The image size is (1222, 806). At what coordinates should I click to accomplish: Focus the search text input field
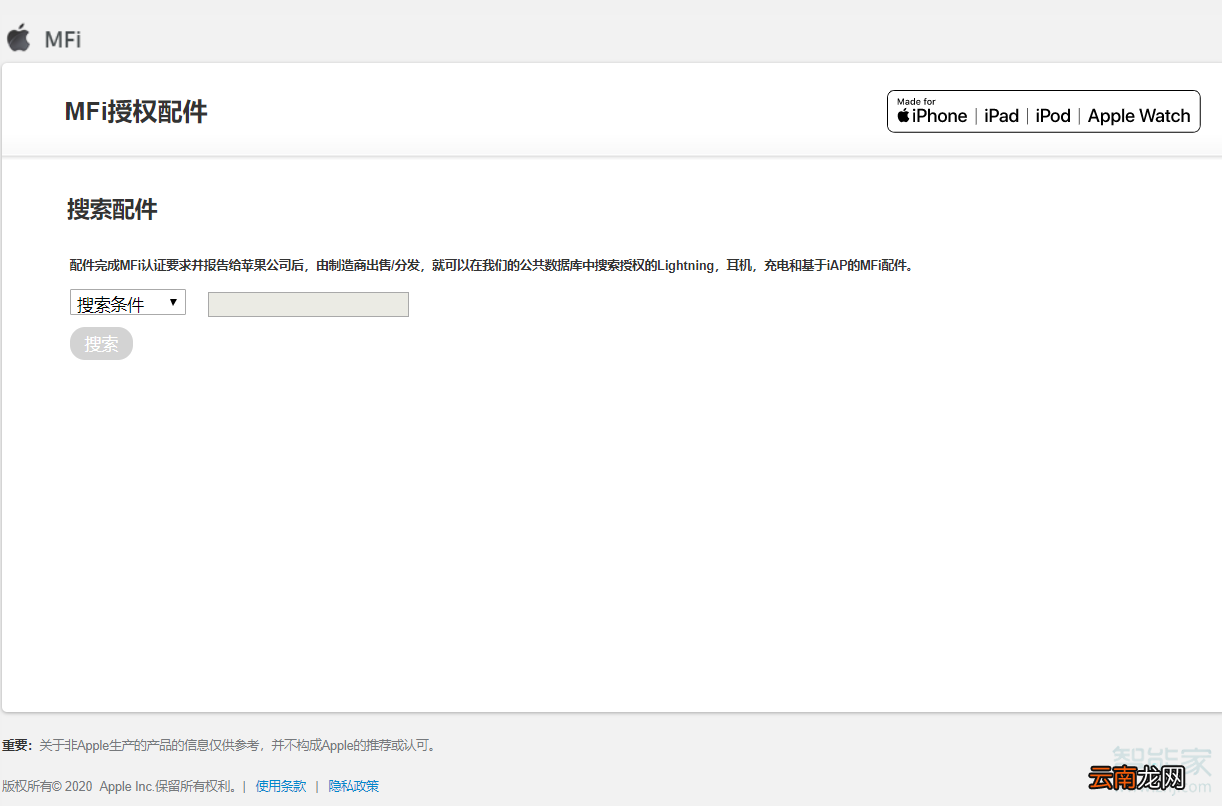(308, 304)
